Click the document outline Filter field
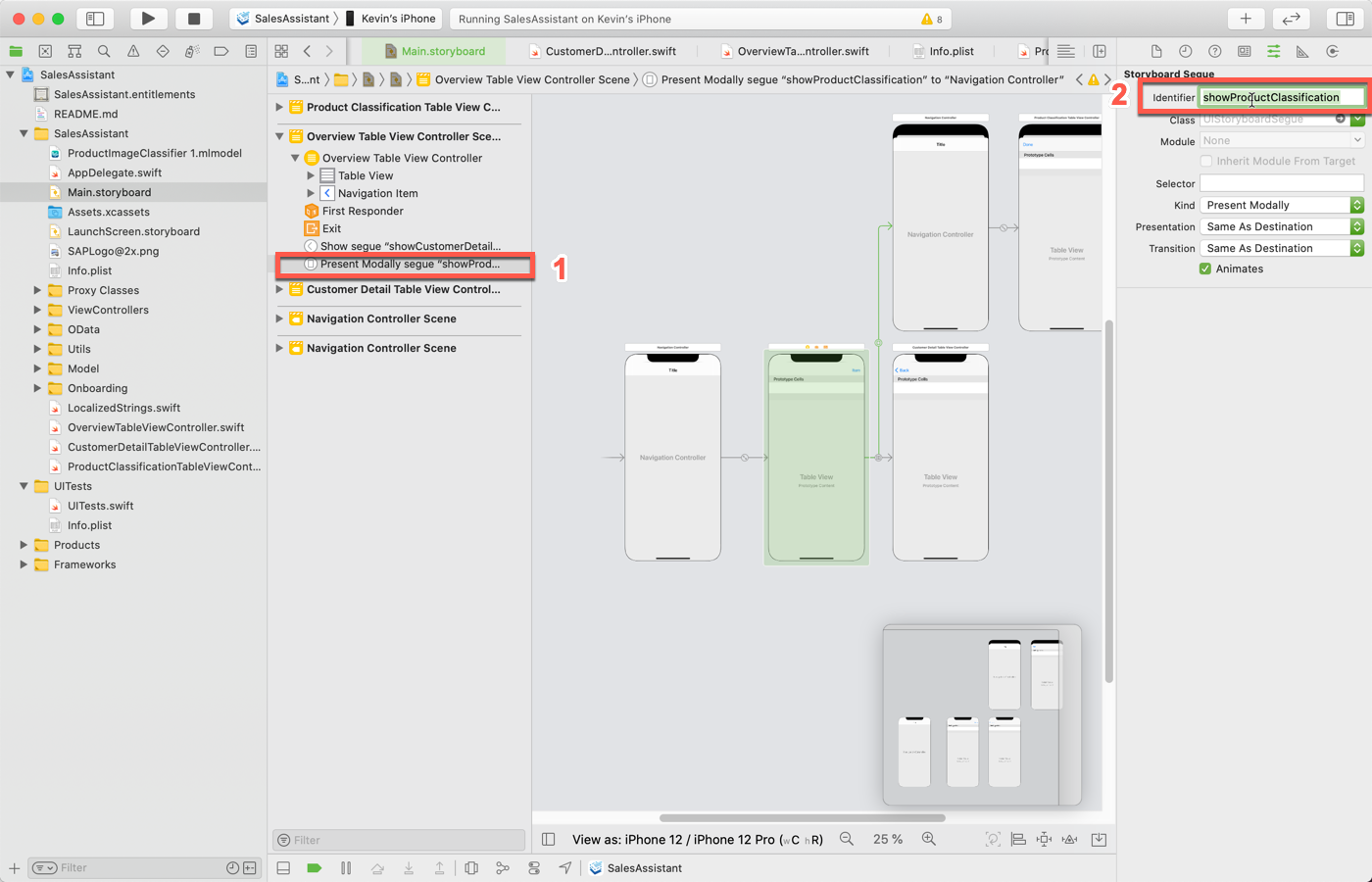 tap(399, 840)
